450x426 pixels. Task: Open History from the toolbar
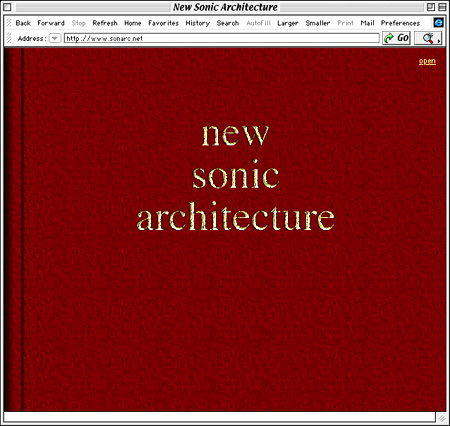(x=198, y=23)
